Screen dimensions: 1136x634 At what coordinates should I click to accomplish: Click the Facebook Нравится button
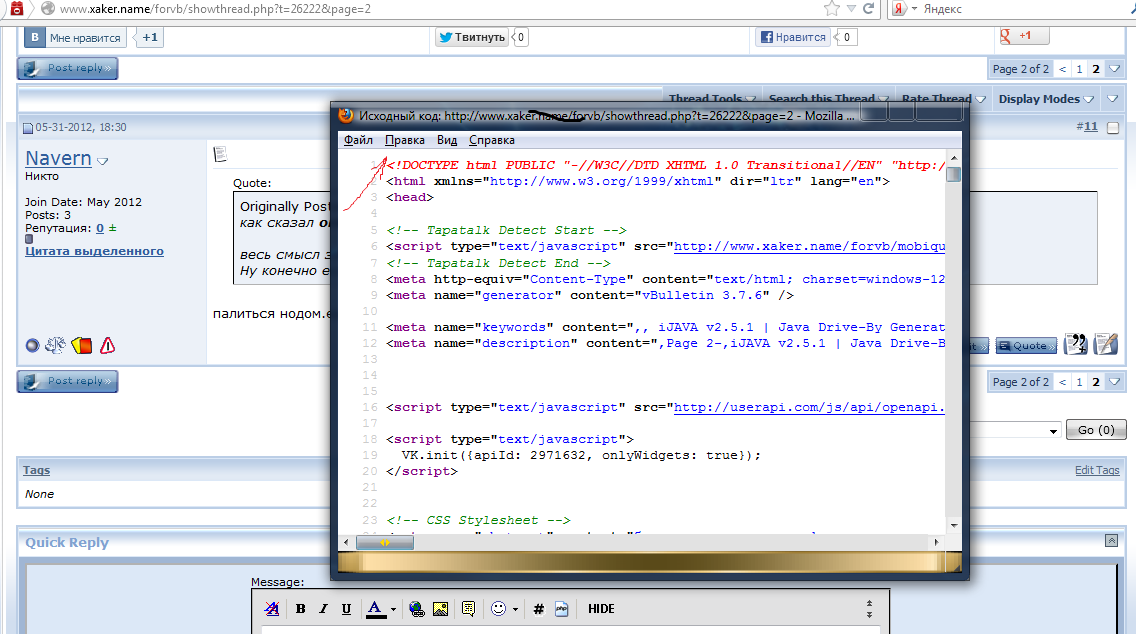click(793, 37)
